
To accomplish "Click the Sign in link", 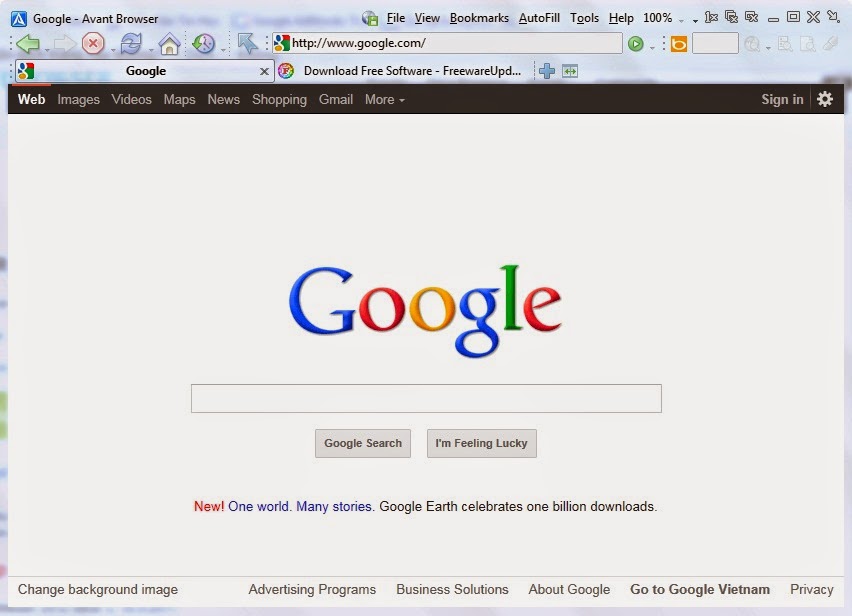I will [782, 99].
